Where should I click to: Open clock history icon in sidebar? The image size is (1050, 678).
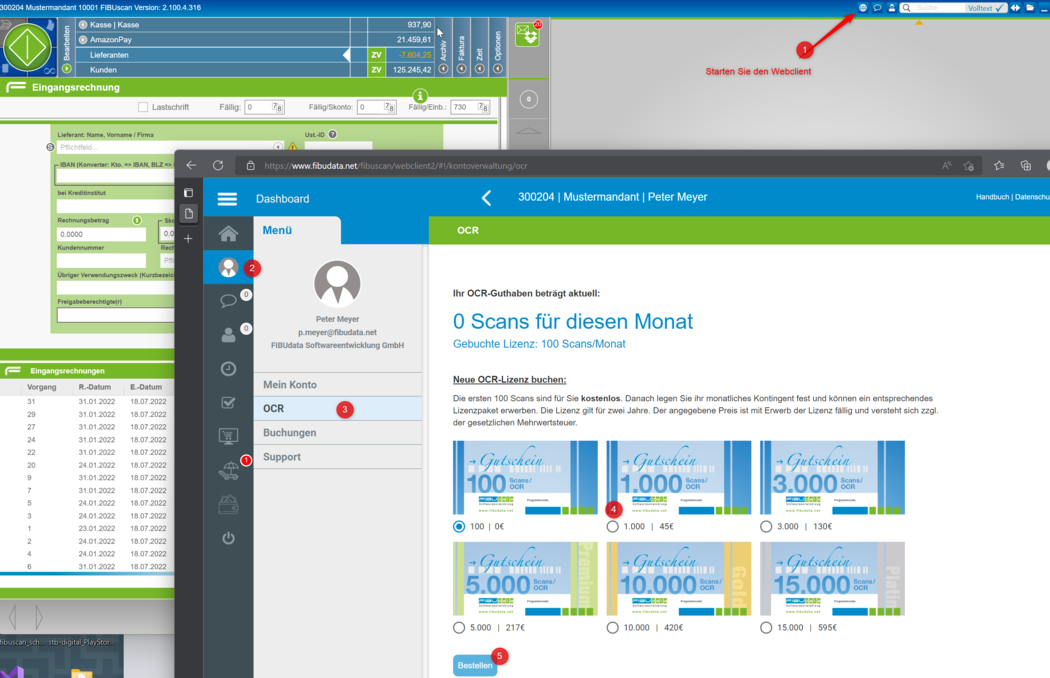[x=228, y=368]
